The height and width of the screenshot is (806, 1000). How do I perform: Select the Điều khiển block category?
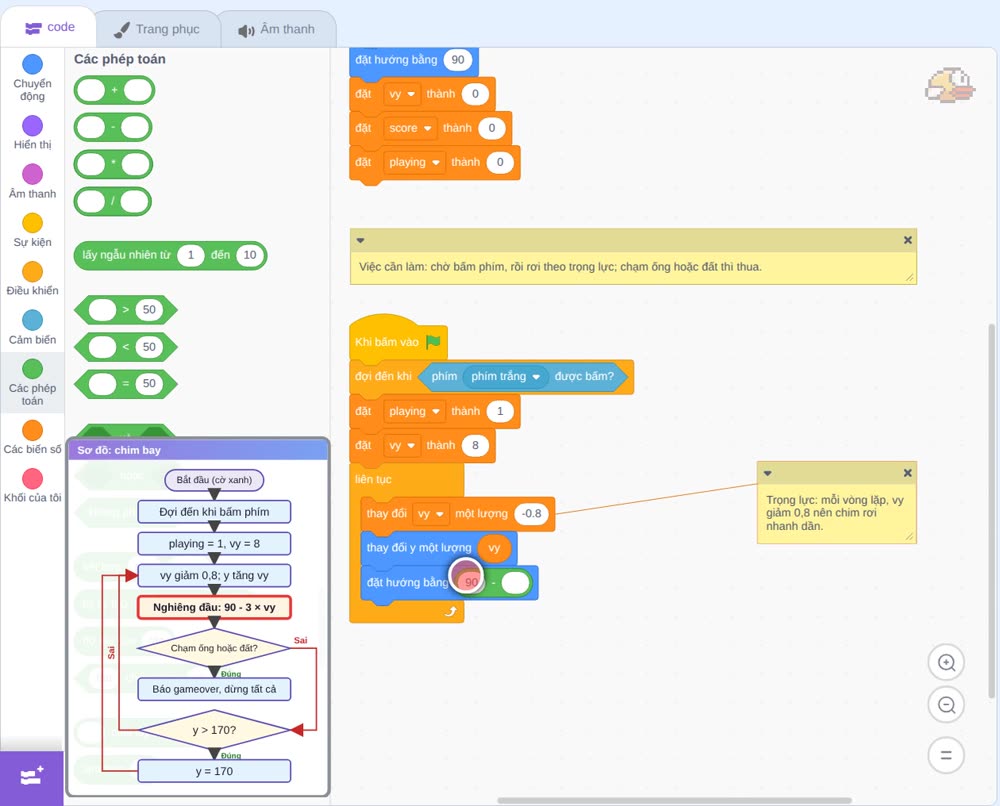32,279
